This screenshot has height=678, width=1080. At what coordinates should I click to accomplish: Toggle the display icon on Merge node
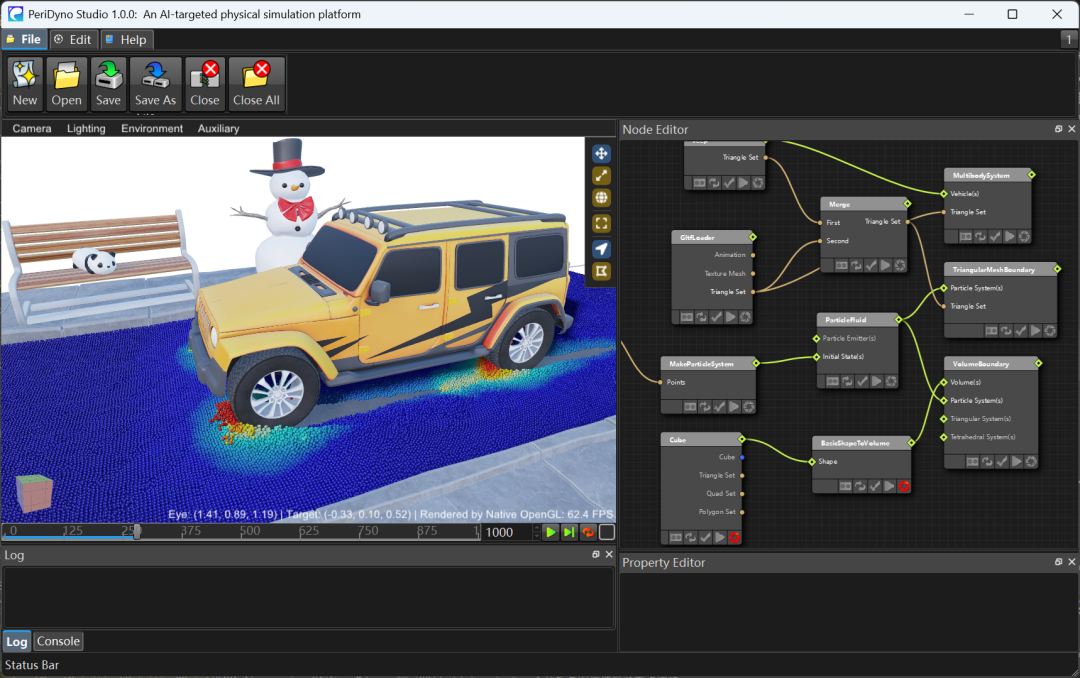pos(842,265)
